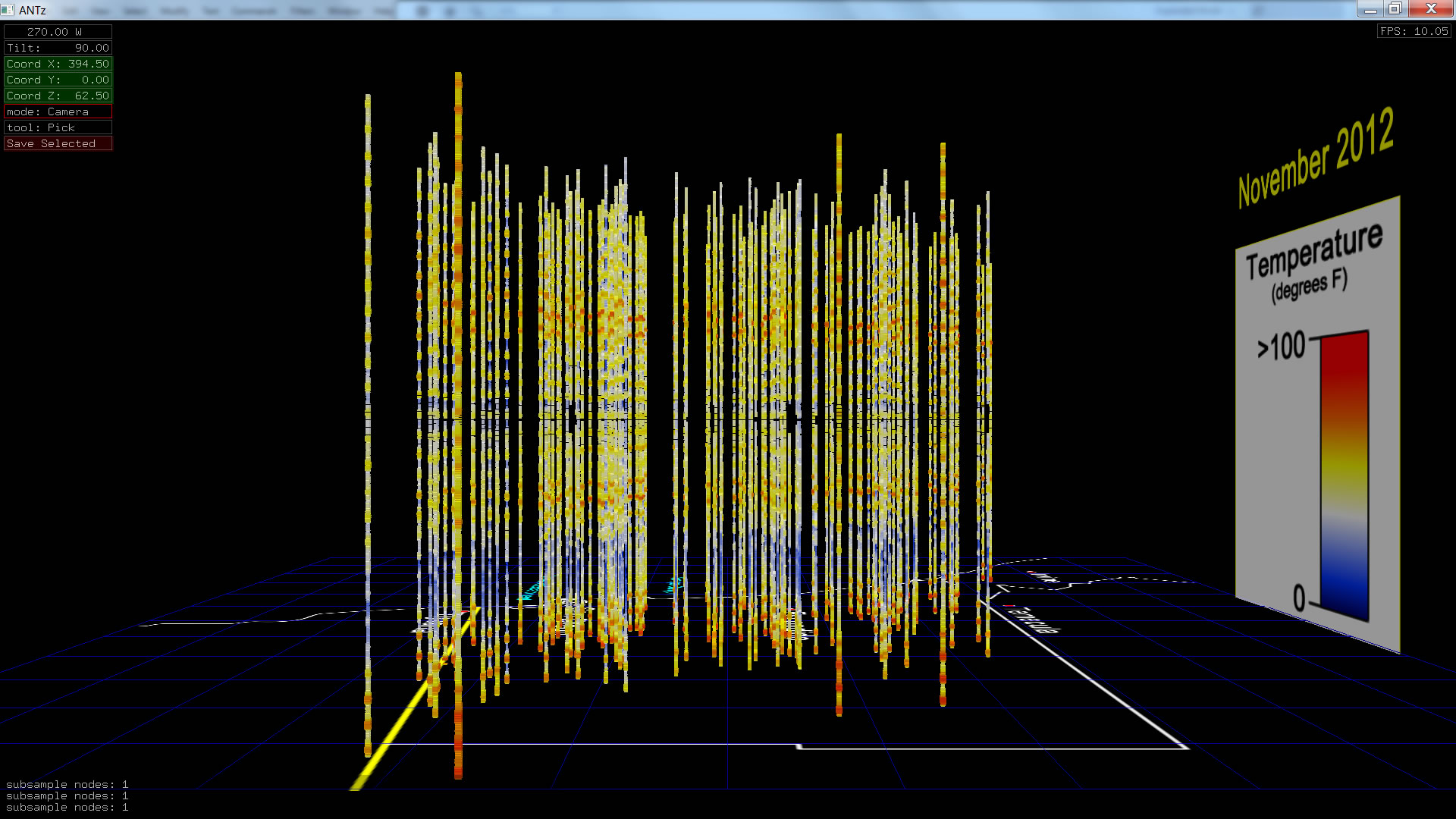Click the subsample nodes console text

pos(67,795)
